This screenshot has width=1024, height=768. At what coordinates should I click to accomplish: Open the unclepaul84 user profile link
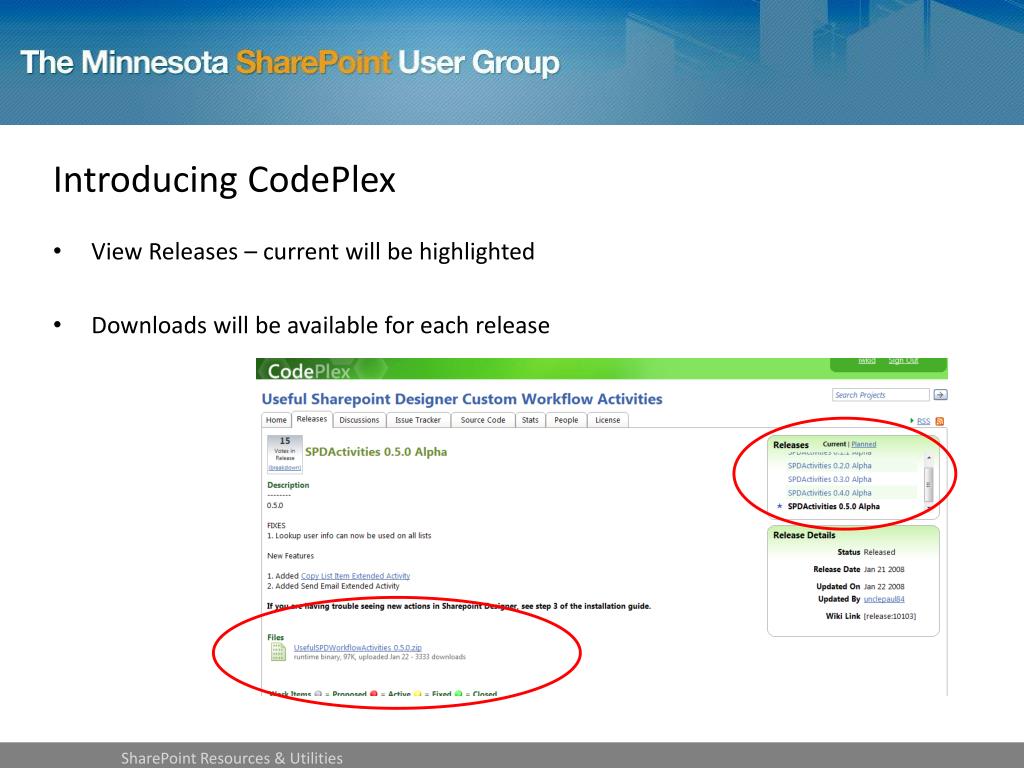[884, 599]
